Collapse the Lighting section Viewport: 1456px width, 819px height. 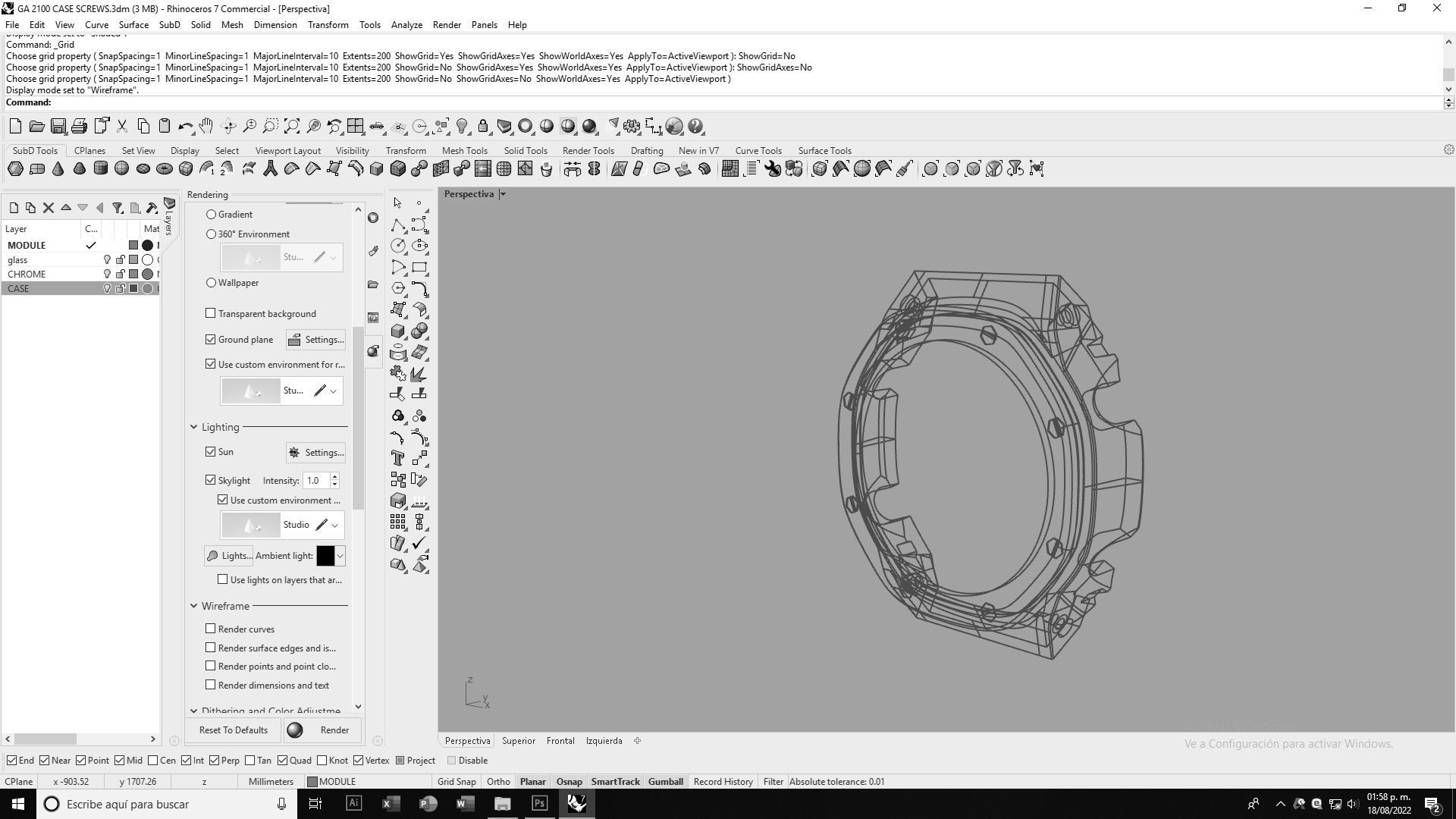[194, 427]
